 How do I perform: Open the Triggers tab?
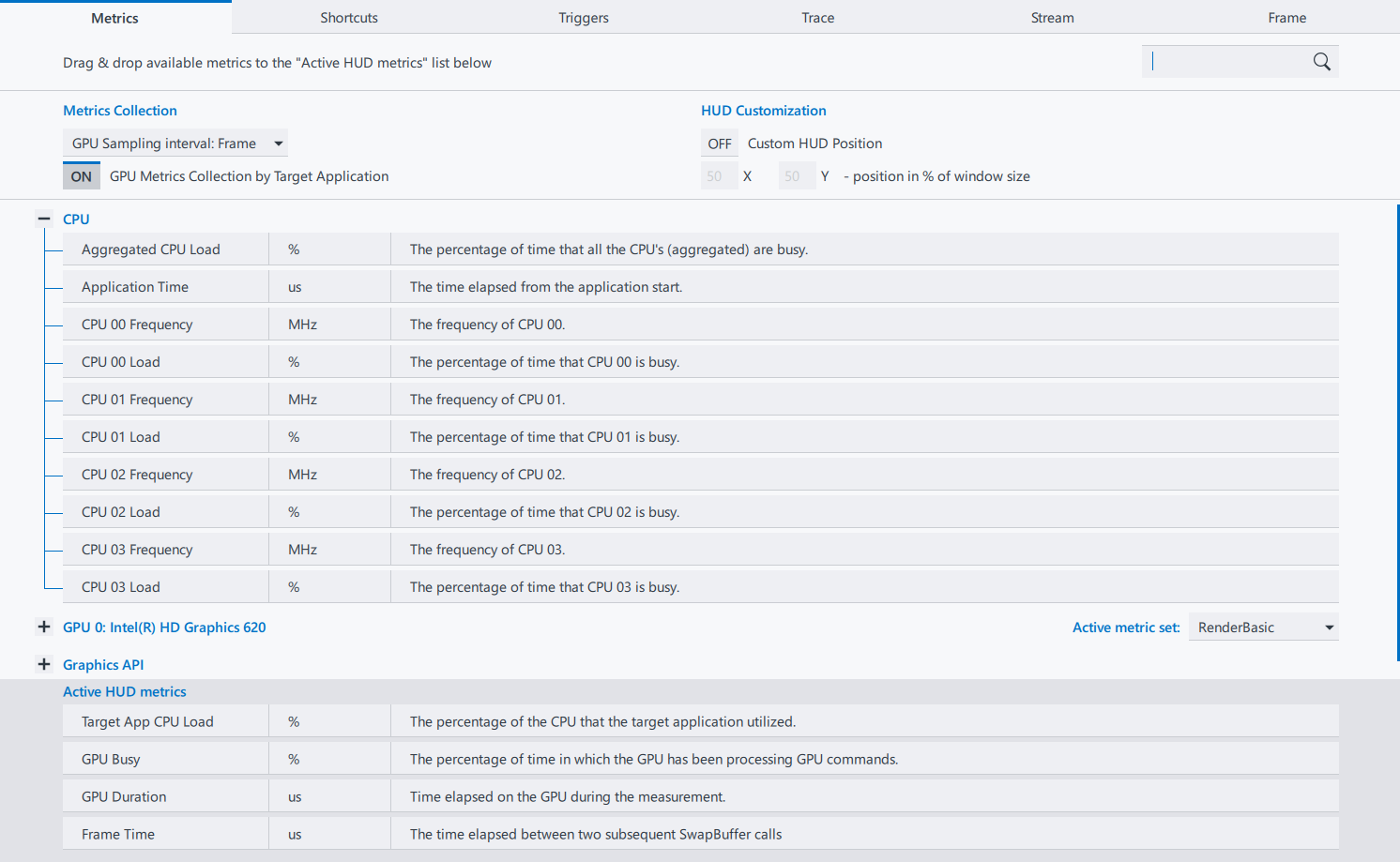584,18
